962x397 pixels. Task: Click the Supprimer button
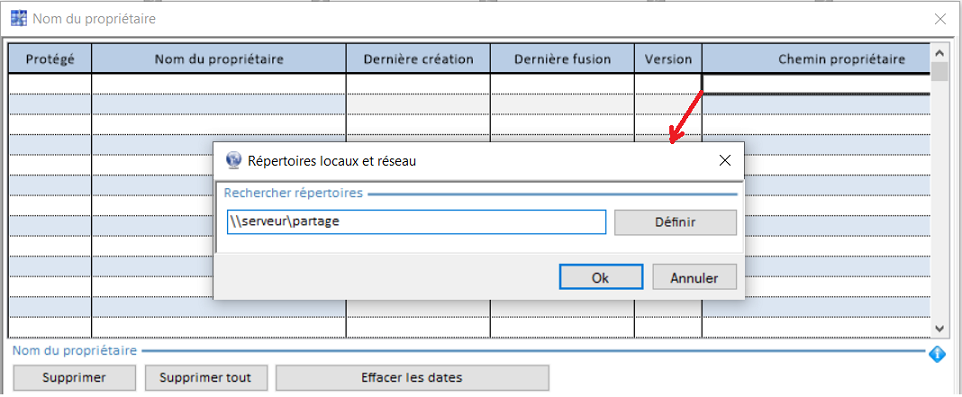tap(74, 377)
